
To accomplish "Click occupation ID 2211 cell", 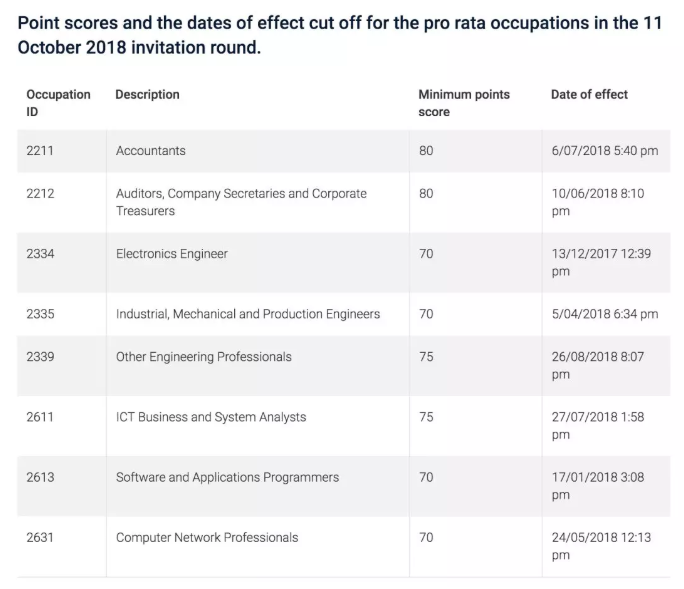I will [40, 151].
